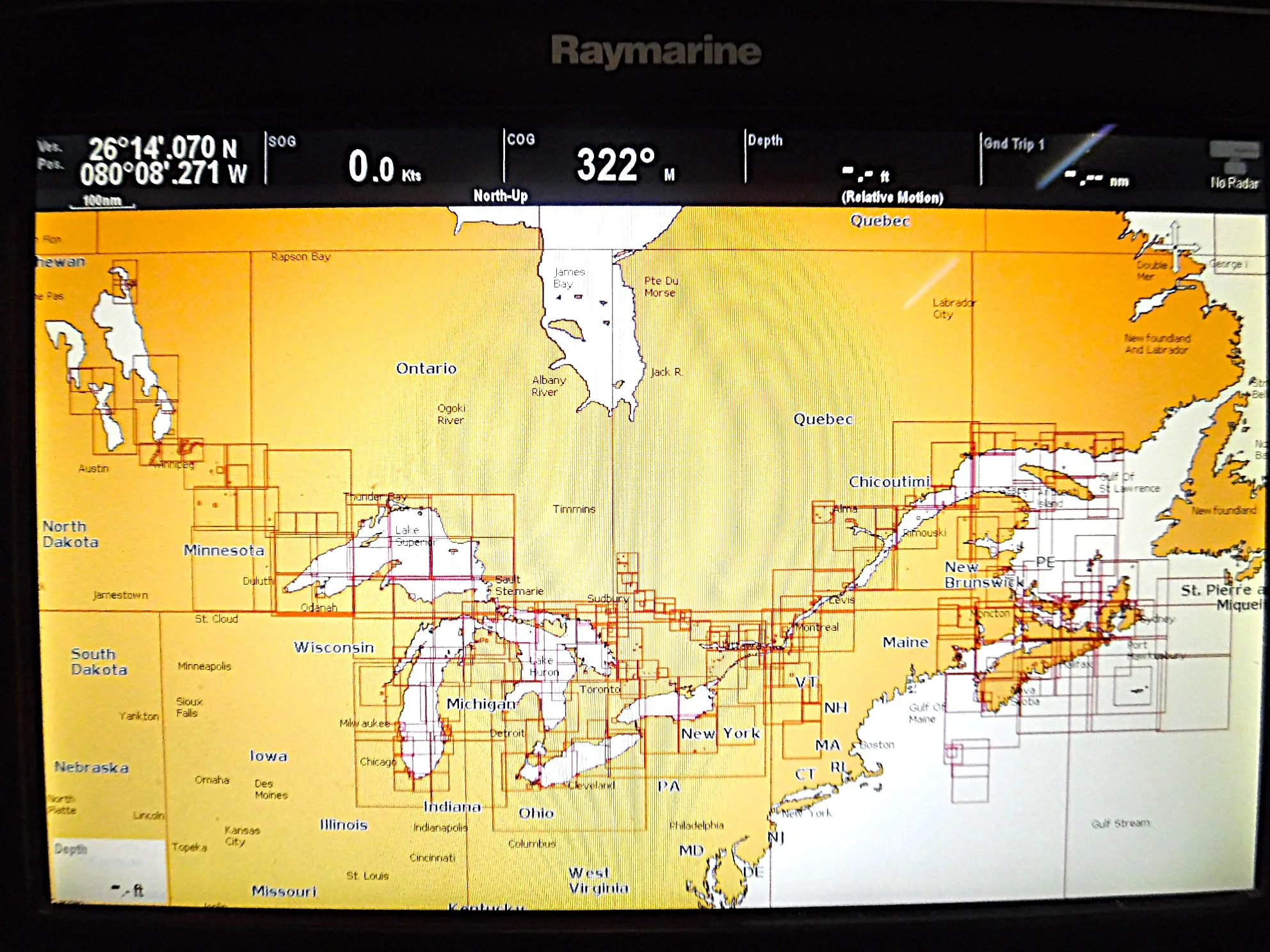Tap the Rapson Bay label

pyautogui.click(x=301, y=257)
